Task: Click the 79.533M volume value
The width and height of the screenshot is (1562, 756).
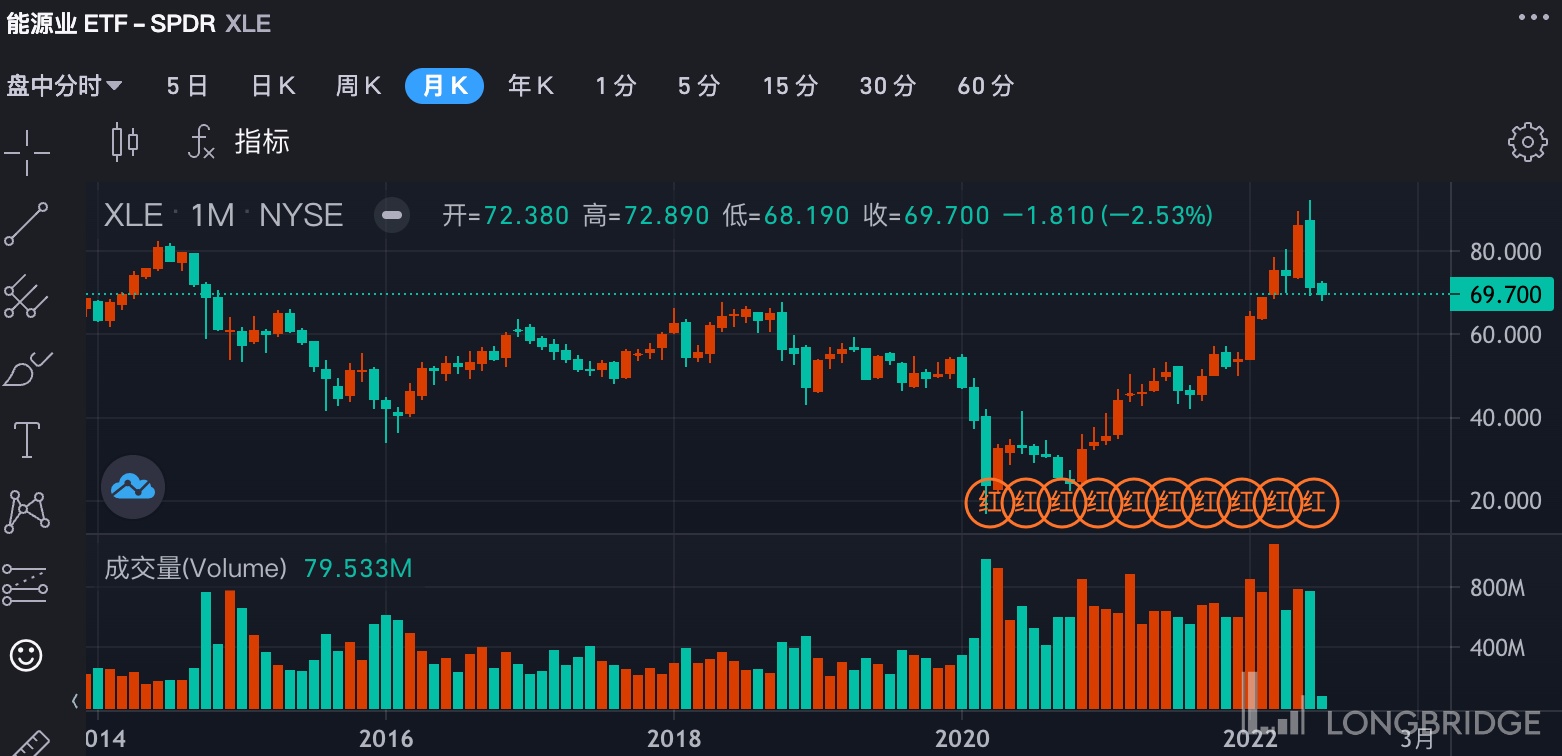Action: (x=358, y=569)
